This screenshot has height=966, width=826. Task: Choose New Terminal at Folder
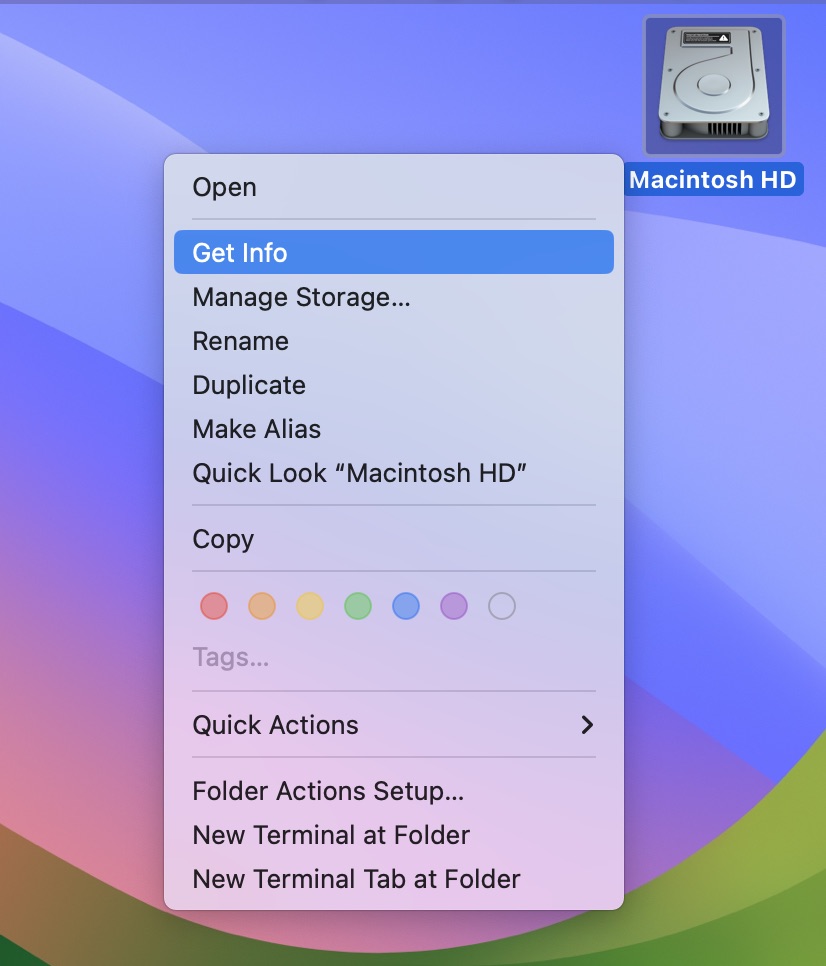pos(394,835)
